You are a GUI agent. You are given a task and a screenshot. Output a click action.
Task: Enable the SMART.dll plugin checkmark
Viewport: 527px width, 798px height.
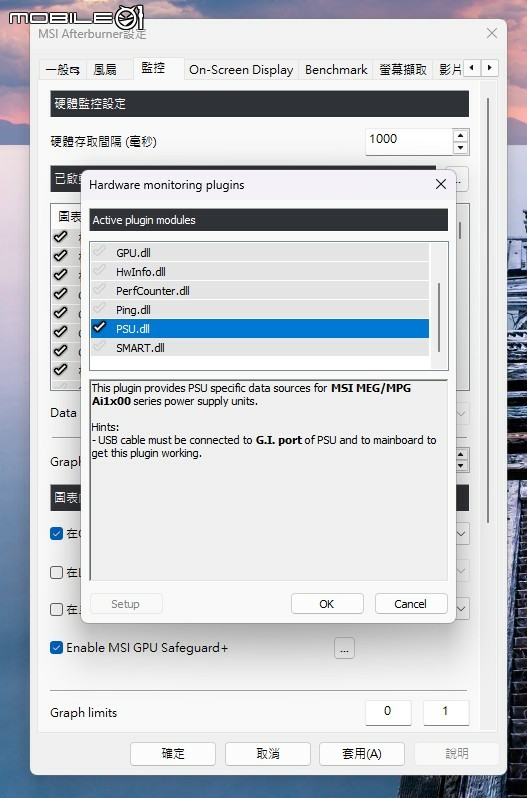pos(100,347)
